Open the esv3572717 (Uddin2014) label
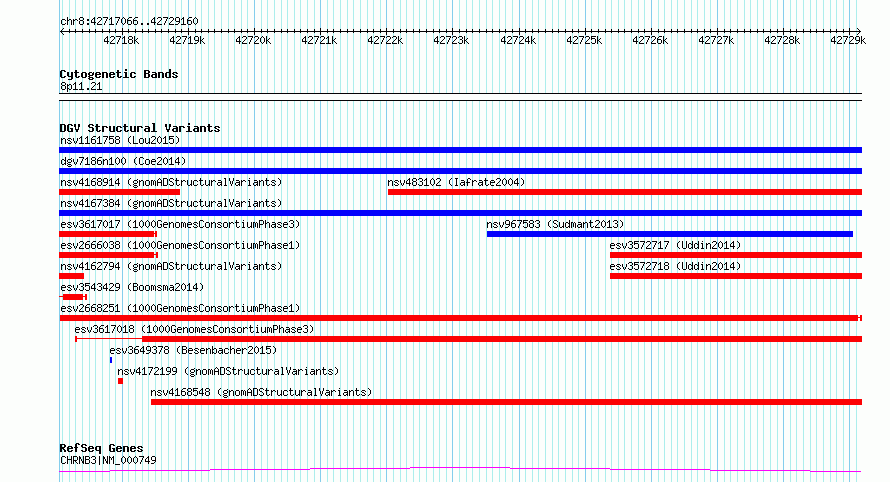 tap(675, 245)
